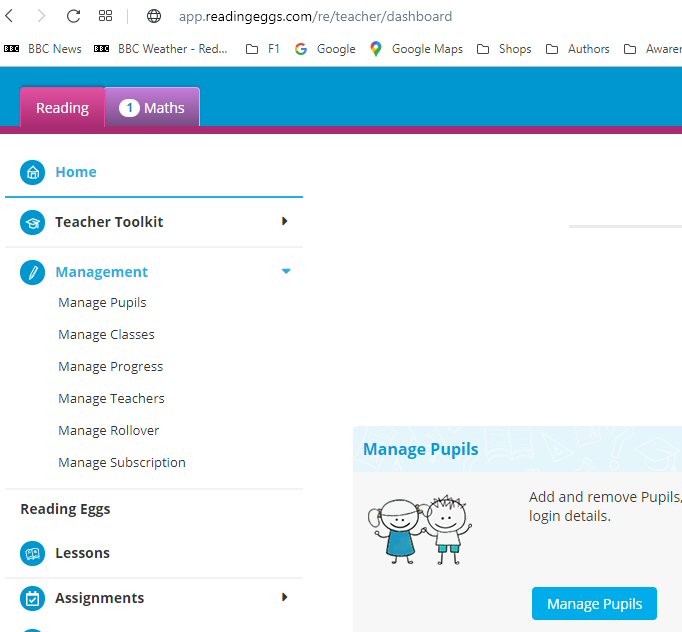
Task: Open the Shops bookmark folder
Action: click(504, 49)
